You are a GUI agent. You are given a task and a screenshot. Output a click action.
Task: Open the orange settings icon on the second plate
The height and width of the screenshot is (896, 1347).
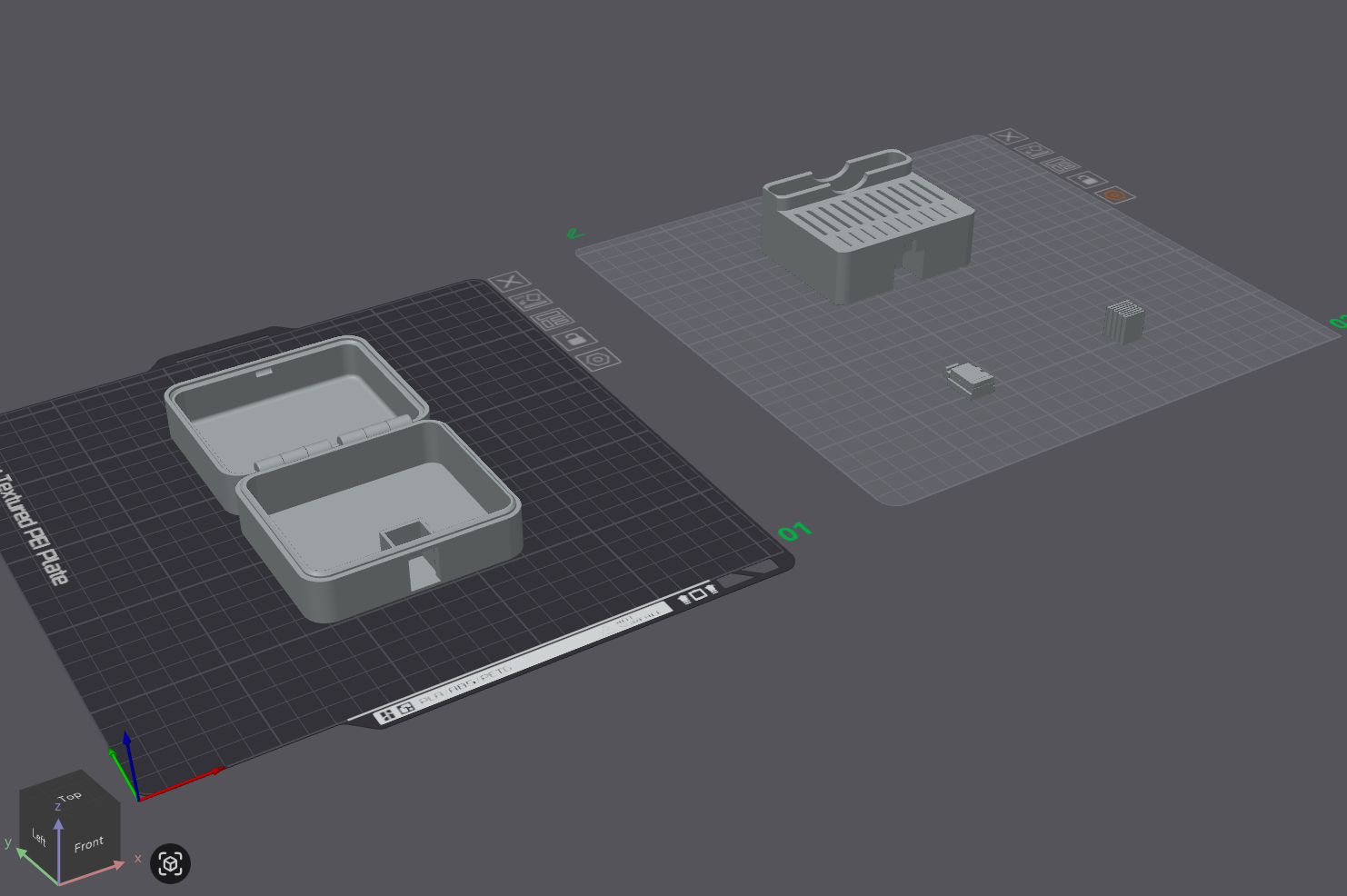(1116, 195)
